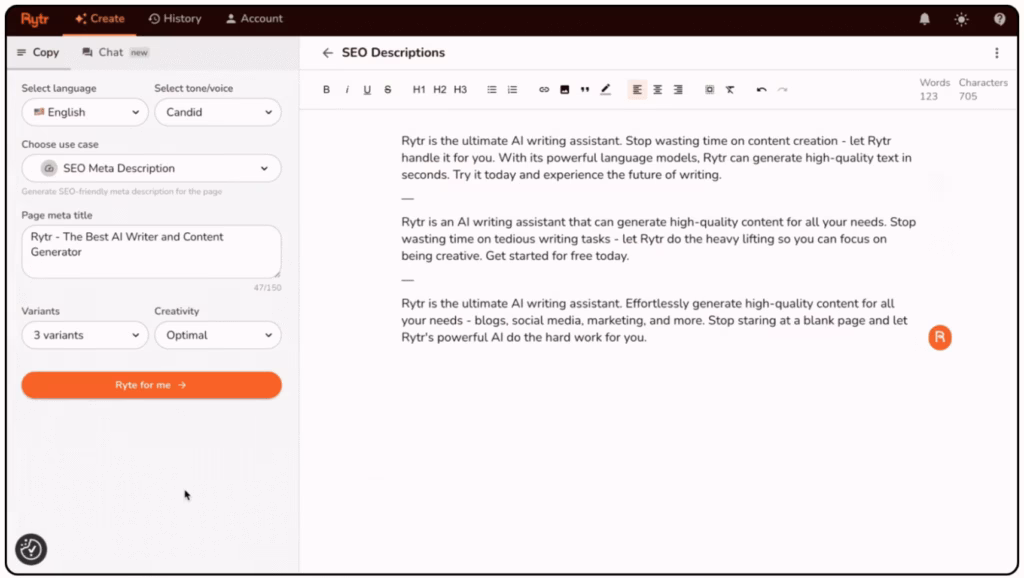1024x578 pixels.
Task: Toggle bold formatting in editor toolbar
Action: point(326,90)
